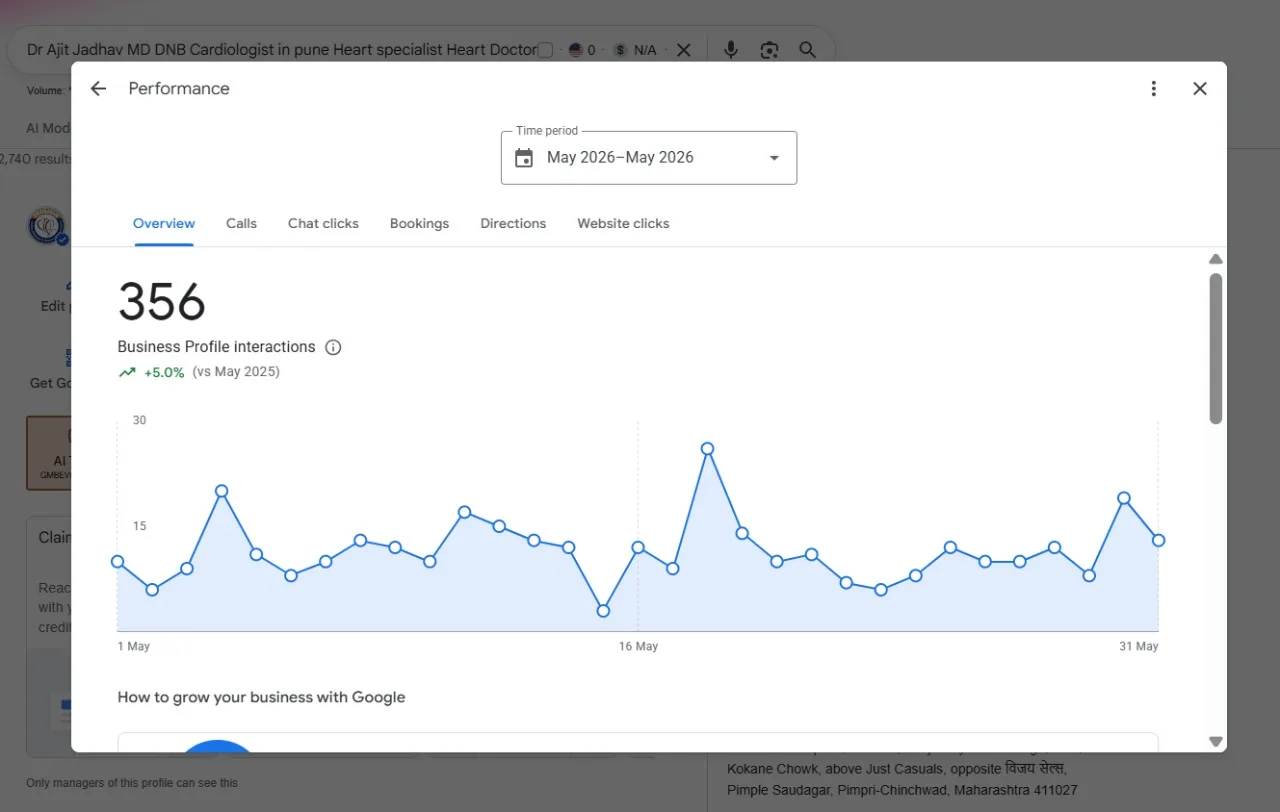
Task: Start voice search with the microphone icon
Action: (x=731, y=50)
